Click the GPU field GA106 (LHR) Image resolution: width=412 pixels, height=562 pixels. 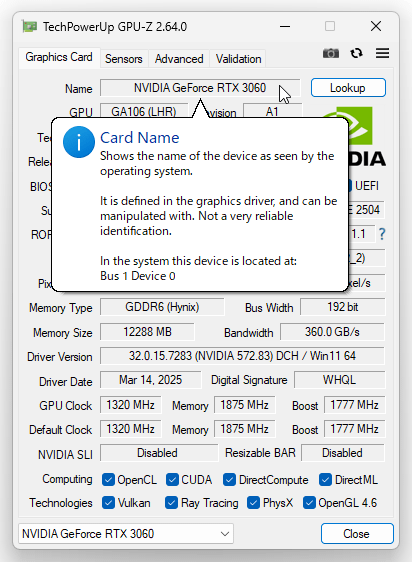click(x=144, y=111)
